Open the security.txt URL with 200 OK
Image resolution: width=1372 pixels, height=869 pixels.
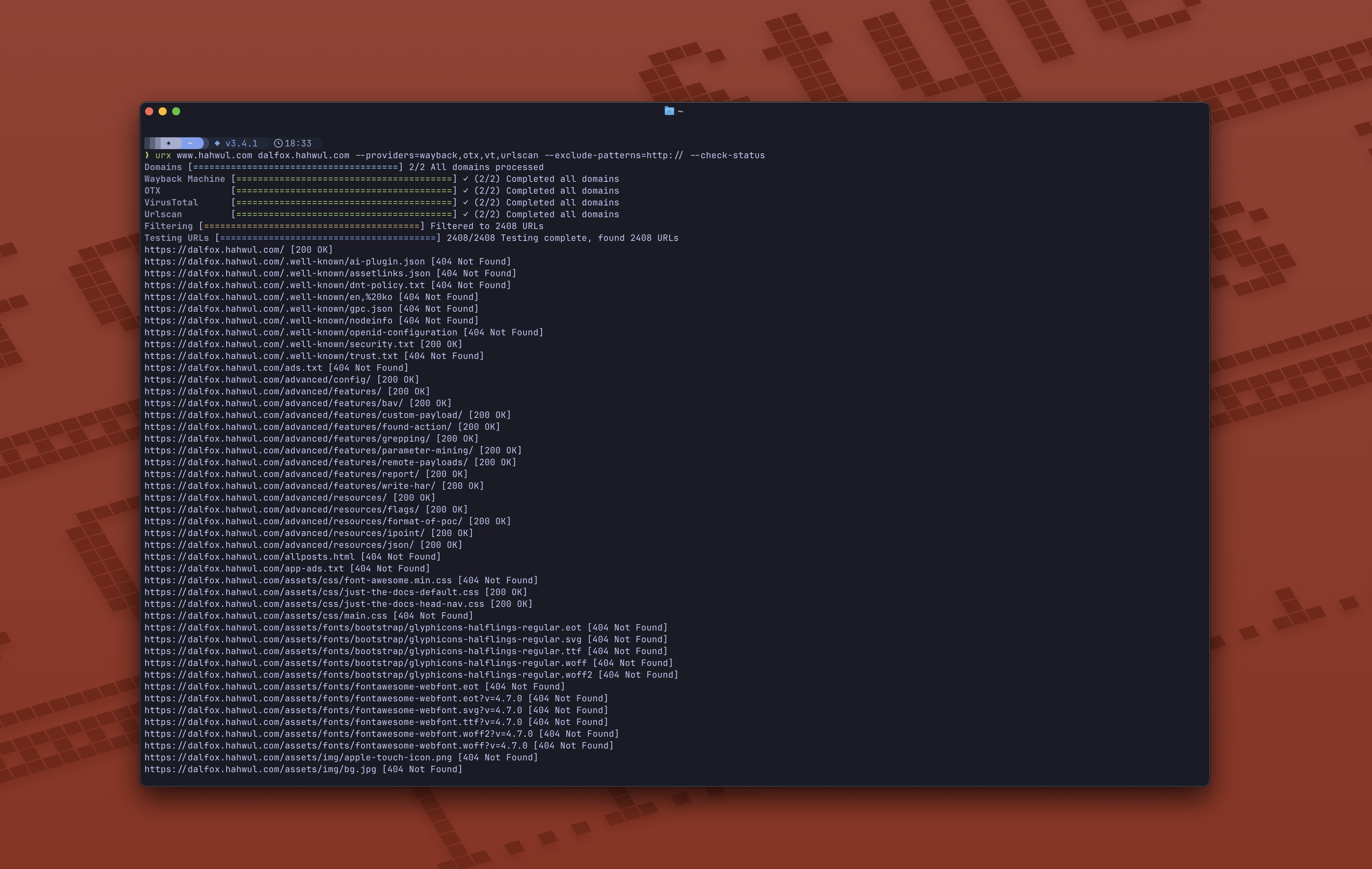pyautogui.click(x=279, y=344)
